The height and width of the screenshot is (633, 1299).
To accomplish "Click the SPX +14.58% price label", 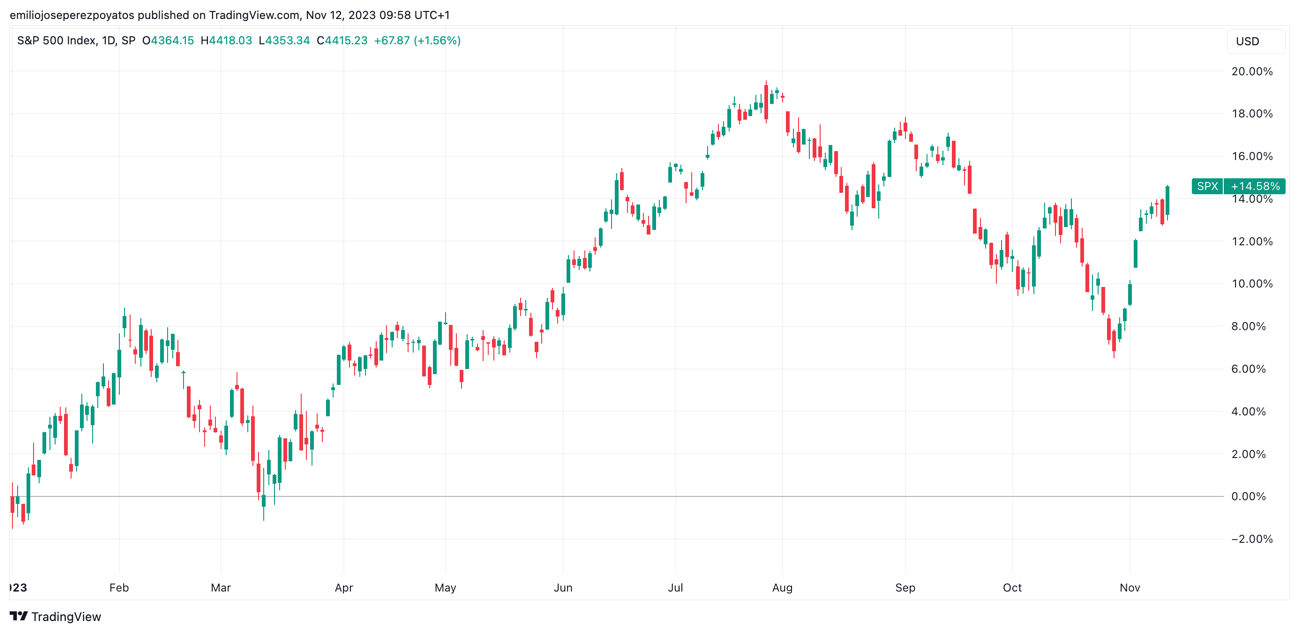I will coord(1238,186).
